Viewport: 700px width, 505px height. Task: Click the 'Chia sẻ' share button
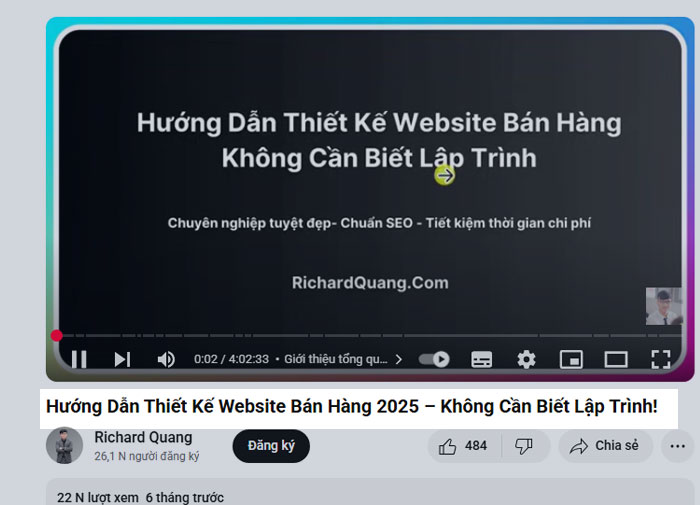(605, 446)
